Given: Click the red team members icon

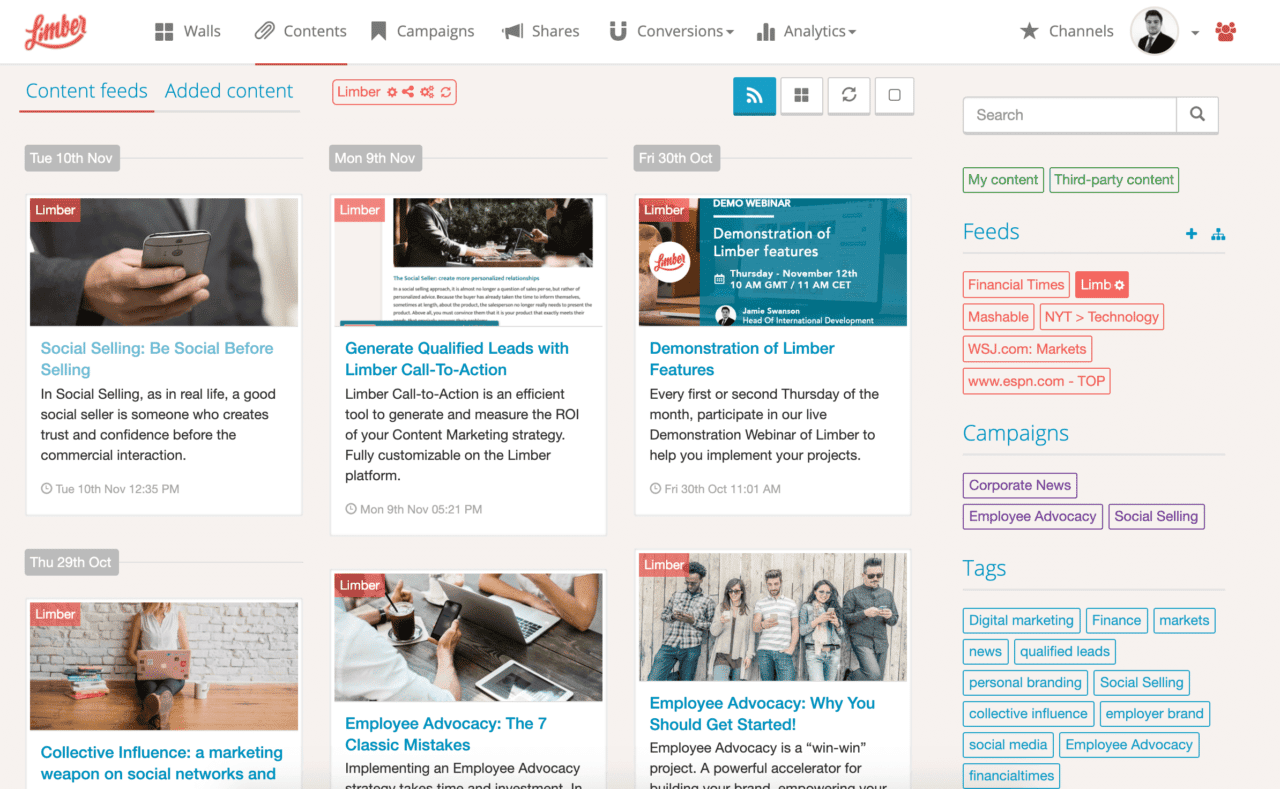Looking at the screenshot, I should click(1226, 31).
